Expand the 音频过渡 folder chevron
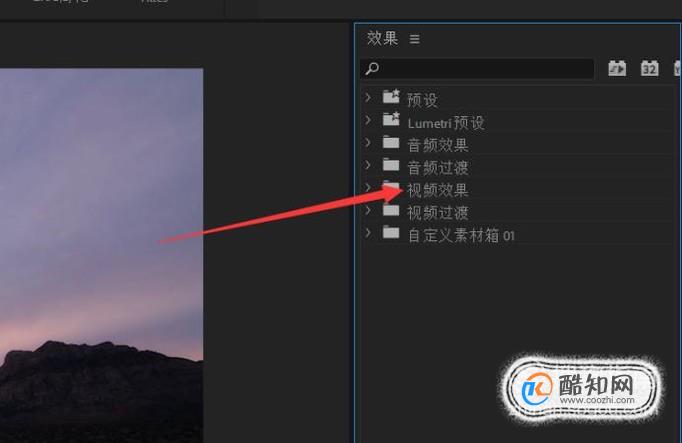This screenshot has height=443, width=682. [368, 164]
